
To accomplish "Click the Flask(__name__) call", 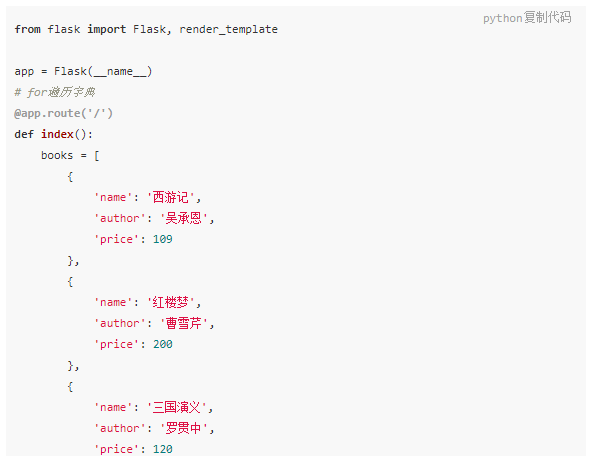I will pos(103,71).
